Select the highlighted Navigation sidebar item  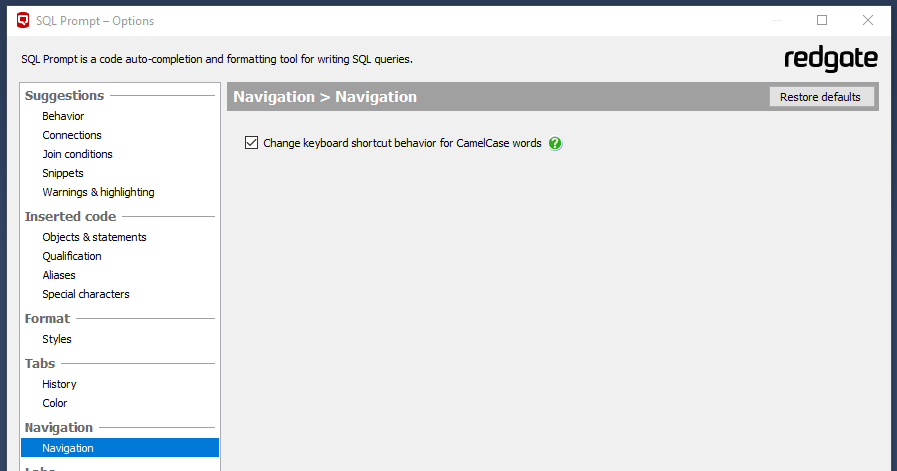coord(68,448)
